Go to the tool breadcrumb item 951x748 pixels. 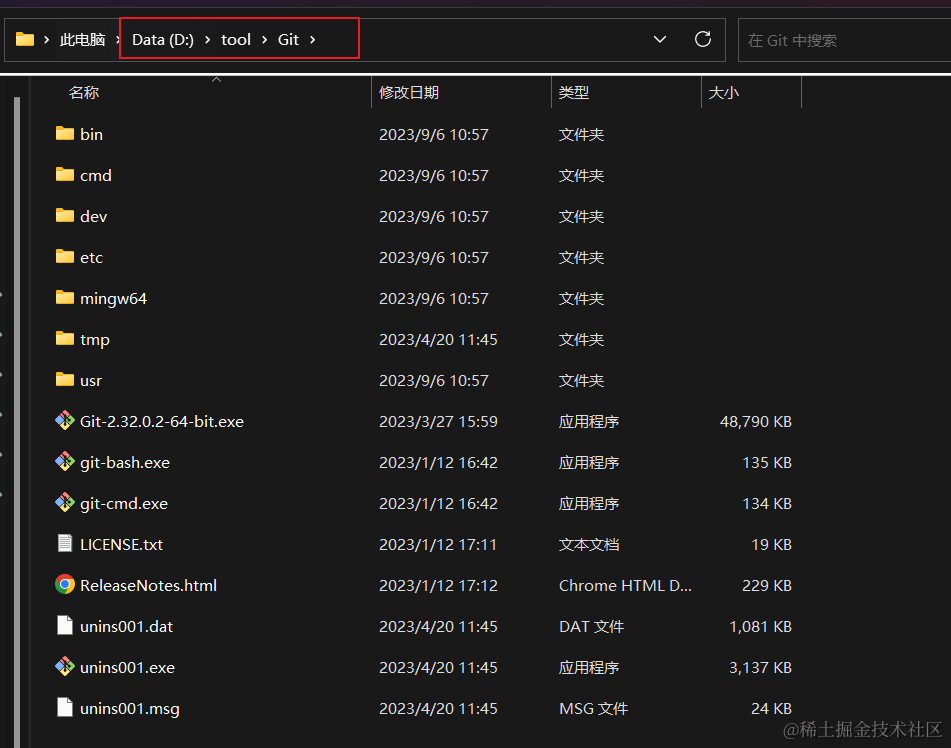pyautogui.click(x=236, y=39)
